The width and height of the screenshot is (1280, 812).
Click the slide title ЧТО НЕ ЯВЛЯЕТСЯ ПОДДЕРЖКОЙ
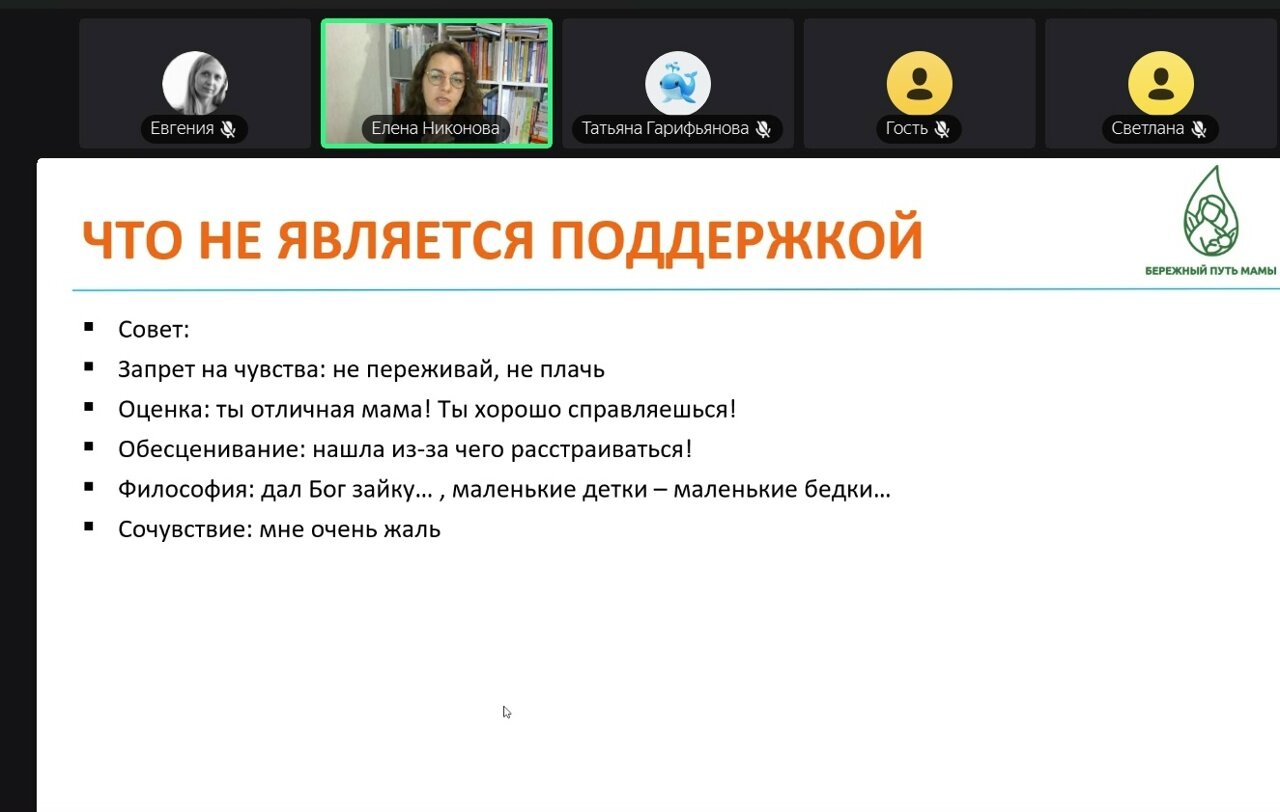pos(502,240)
